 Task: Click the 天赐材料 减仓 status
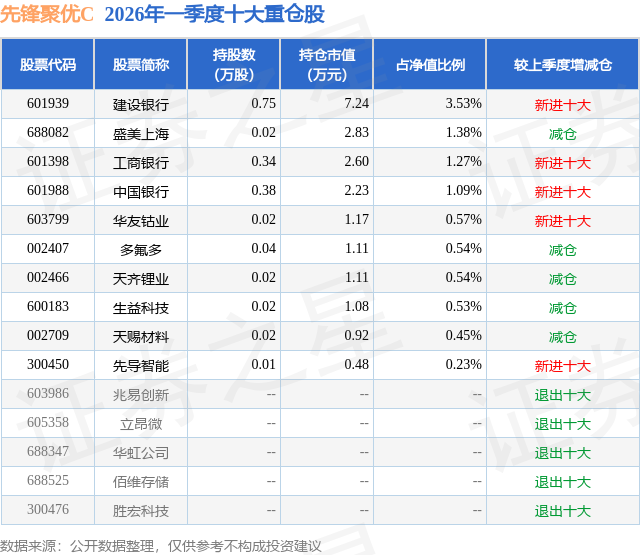coord(563,337)
